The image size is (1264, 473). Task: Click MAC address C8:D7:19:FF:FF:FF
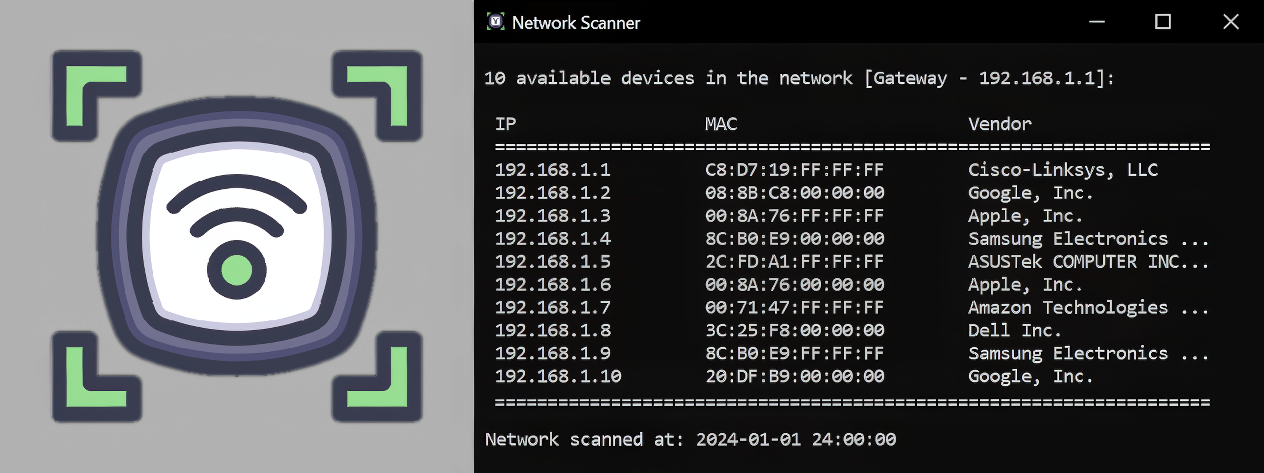pos(795,170)
